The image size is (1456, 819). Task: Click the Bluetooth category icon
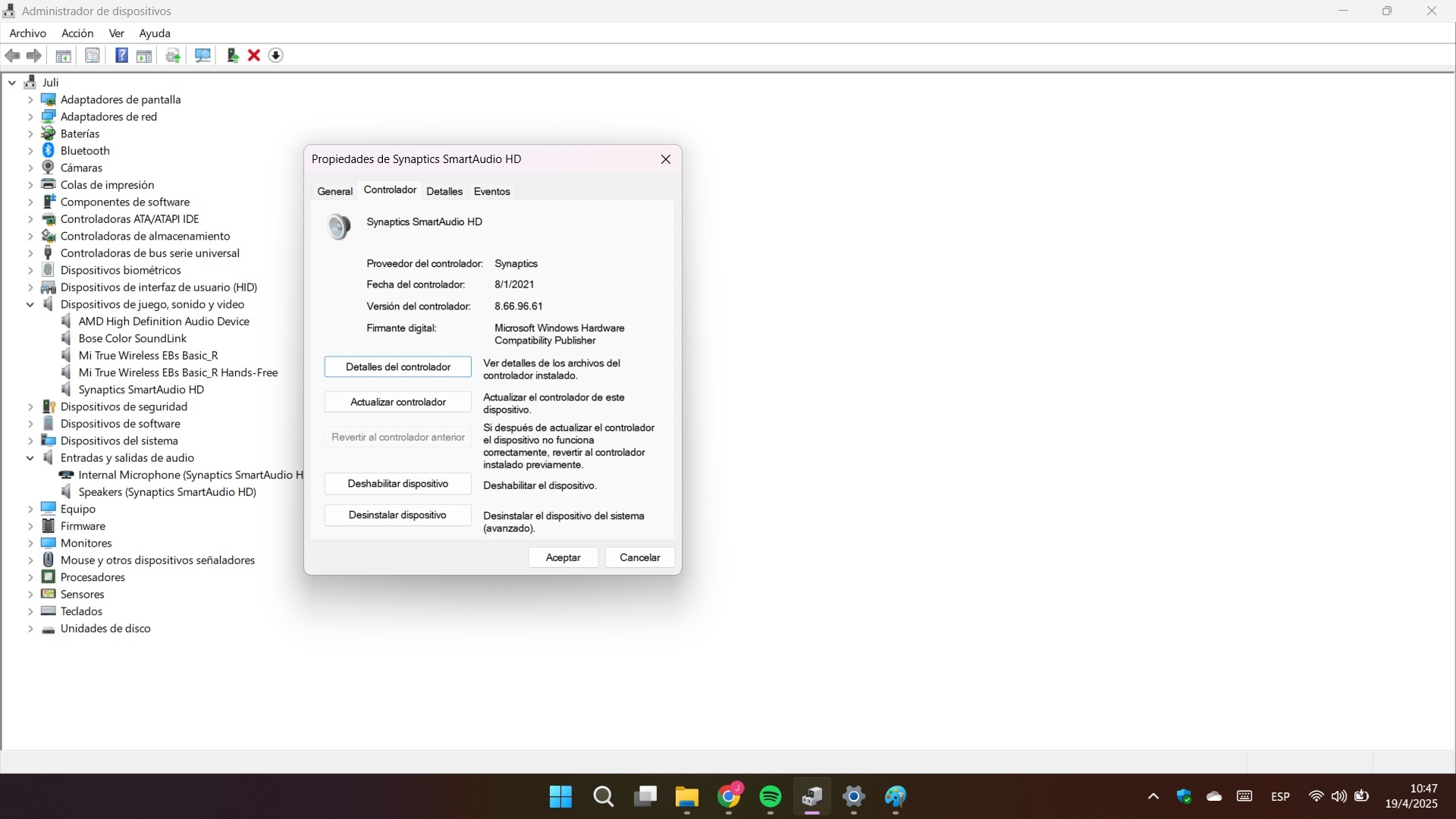click(x=49, y=150)
